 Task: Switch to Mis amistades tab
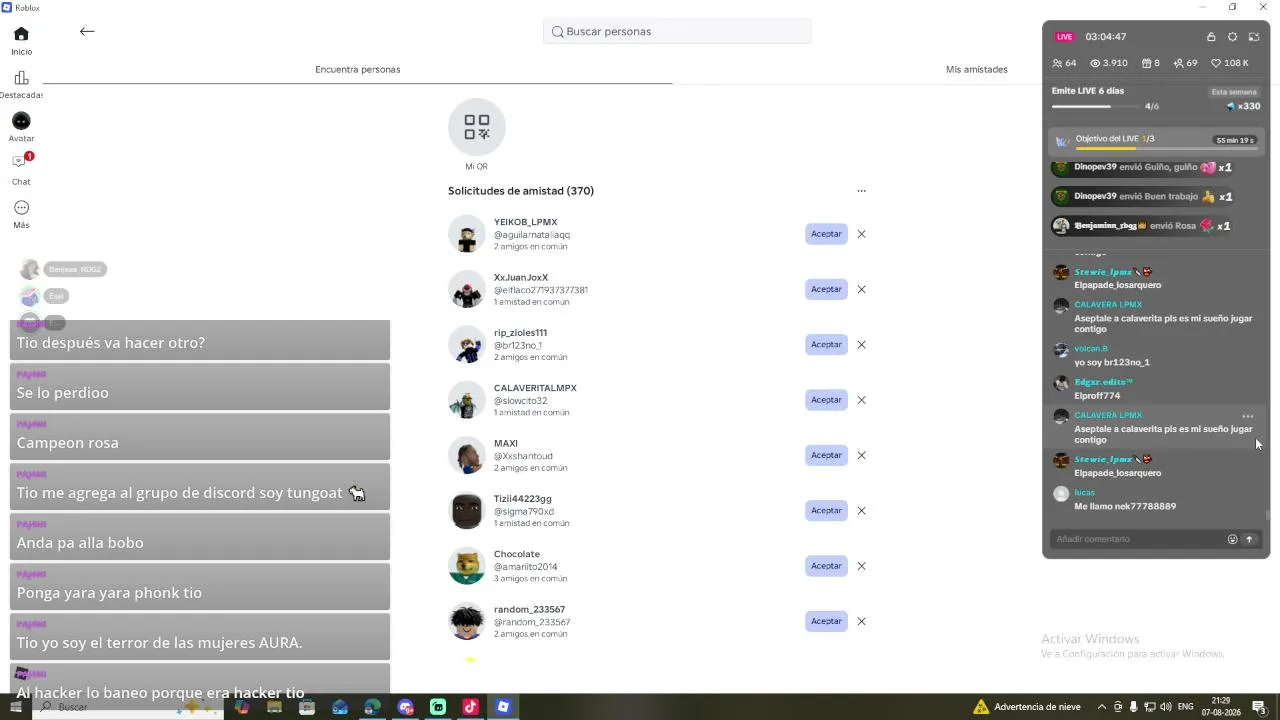[977, 69]
